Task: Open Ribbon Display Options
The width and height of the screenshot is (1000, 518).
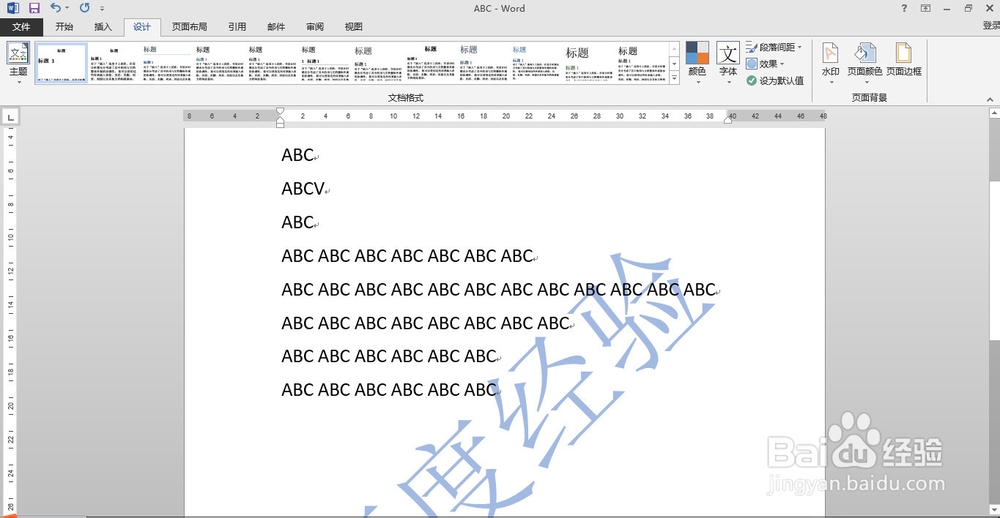Action: pyautogui.click(x=925, y=8)
